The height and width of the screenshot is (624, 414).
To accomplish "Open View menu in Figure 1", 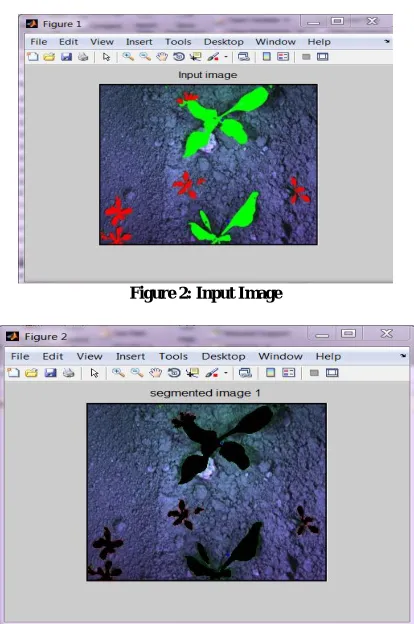I will point(102,42).
